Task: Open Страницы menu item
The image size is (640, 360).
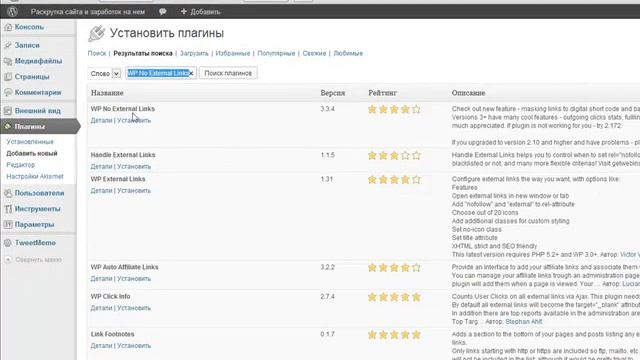Action: [x=32, y=77]
